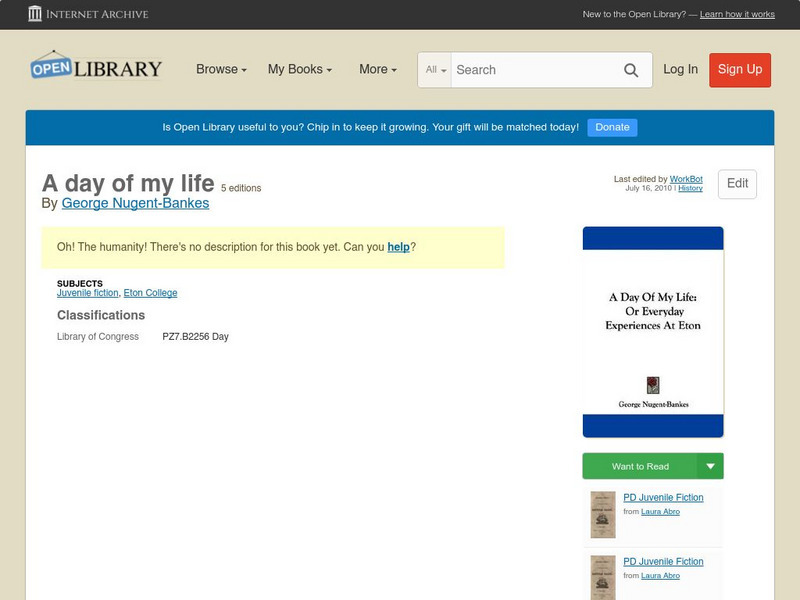This screenshot has height=600, width=800.
Task: Click the Donate button
Action: (x=611, y=127)
